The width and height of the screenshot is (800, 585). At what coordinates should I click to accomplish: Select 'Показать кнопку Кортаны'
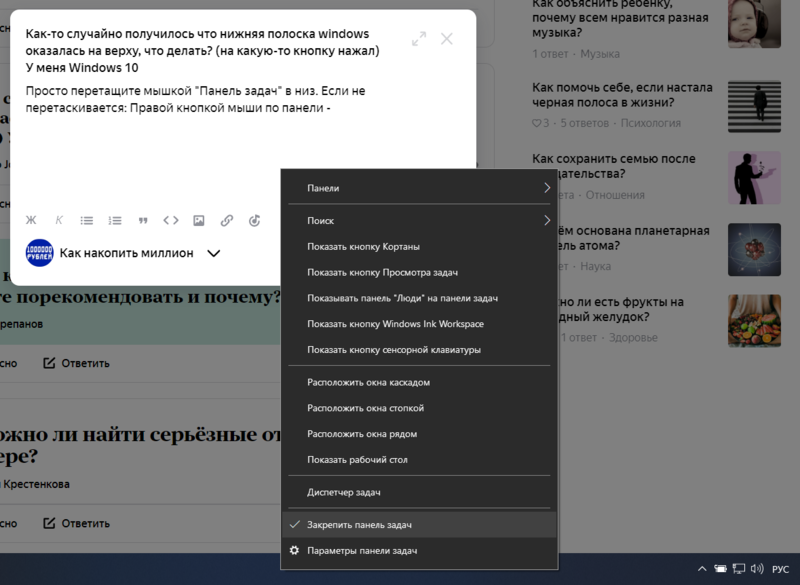pos(419,246)
